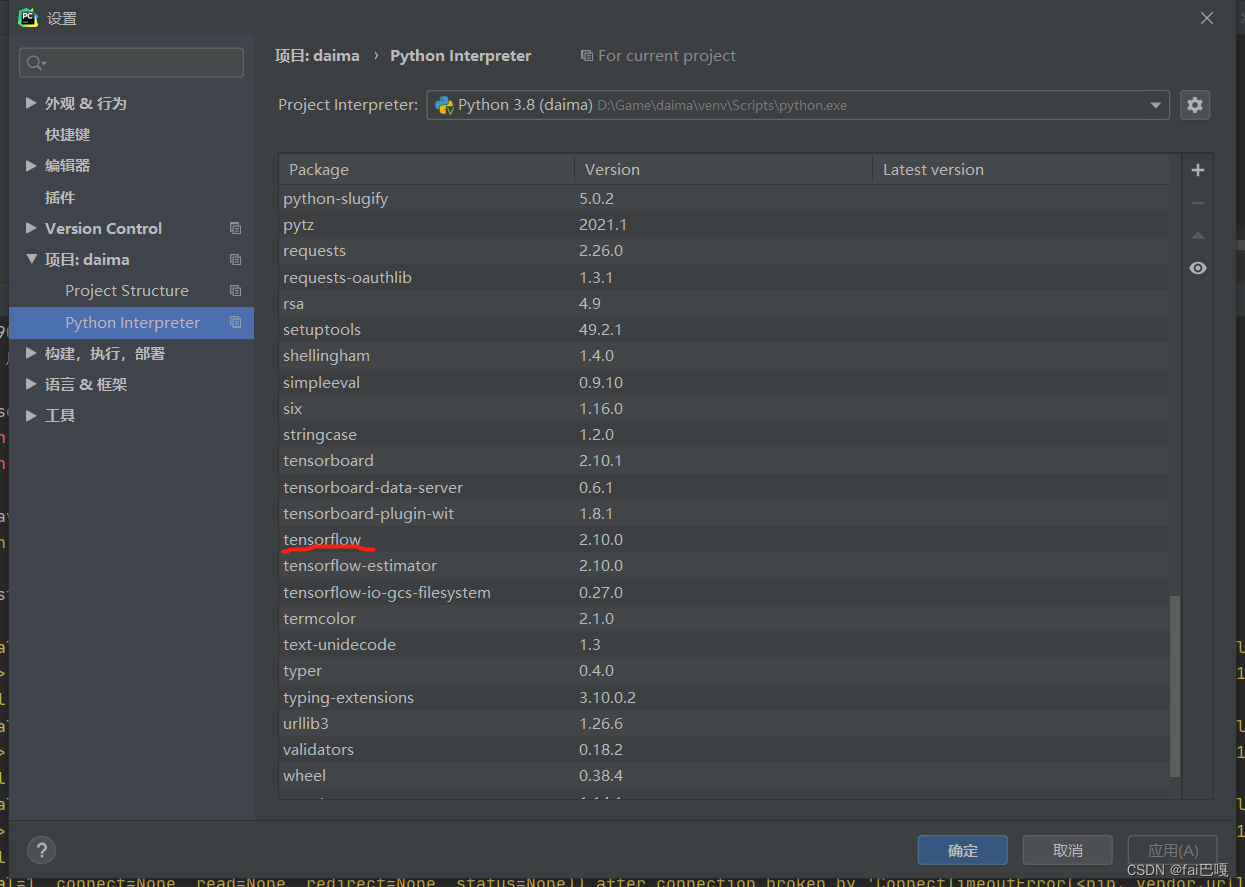Select the python-slugify package row
The image size is (1245, 887).
coord(724,198)
